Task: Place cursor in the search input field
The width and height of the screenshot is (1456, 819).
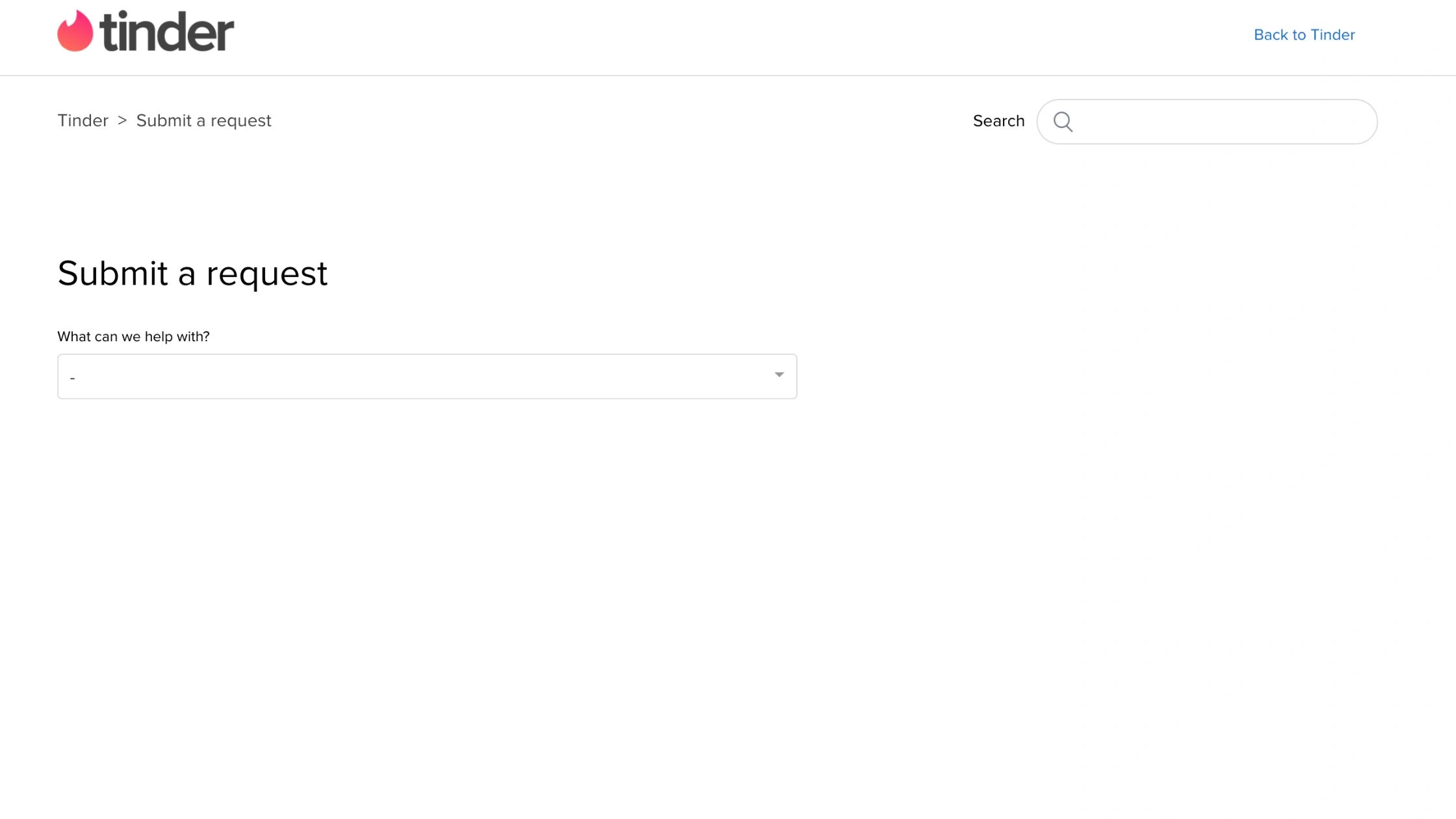Action: 1202,122
